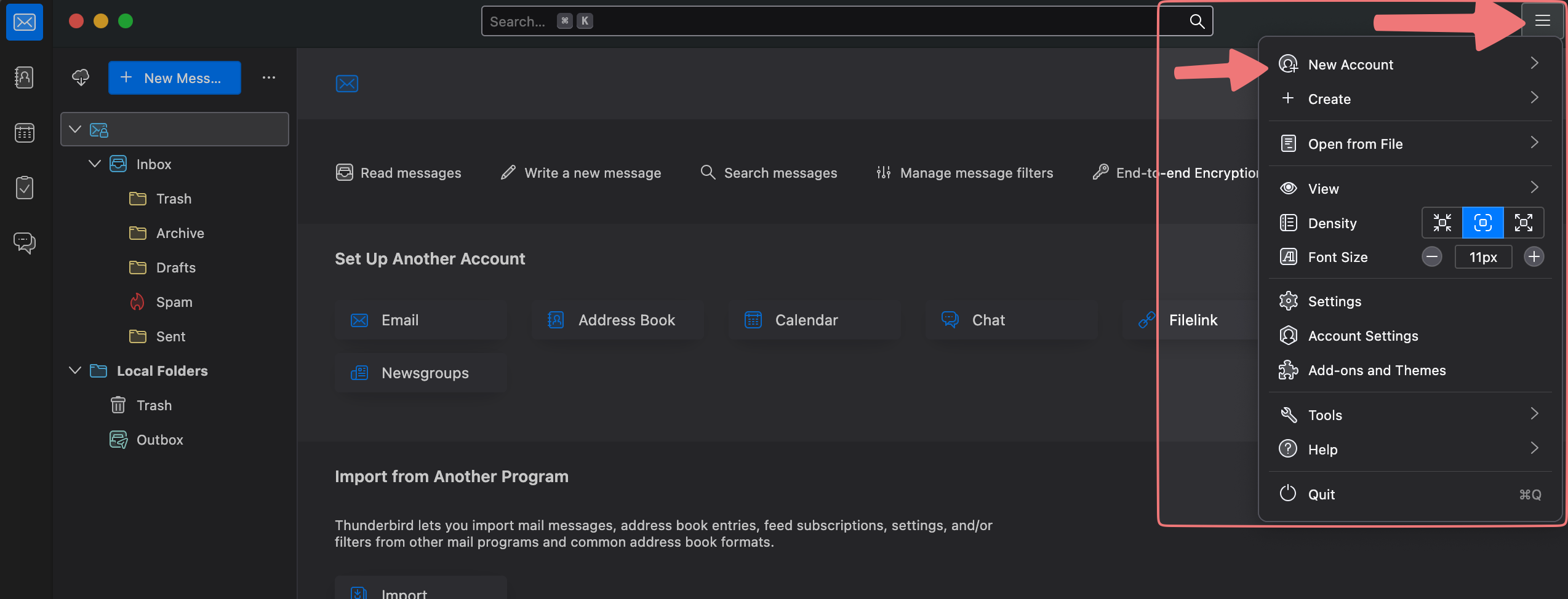Select the Archive folder
The height and width of the screenshot is (599, 1568).
pyautogui.click(x=175, y=233)
